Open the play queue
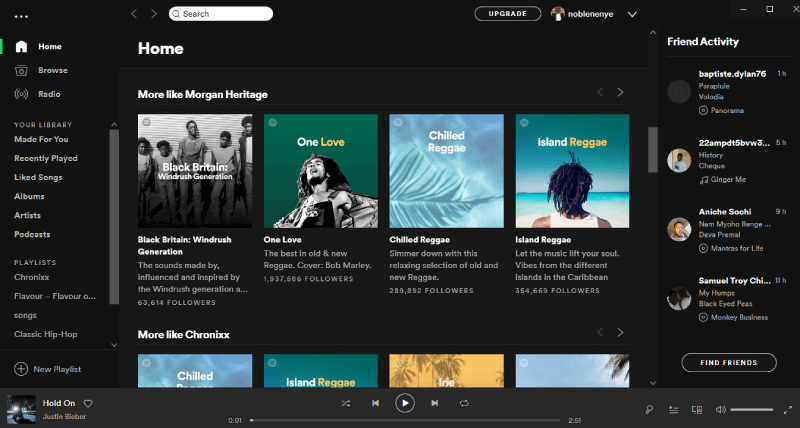Viewport: 800px width, 428px height. point(673,410)
